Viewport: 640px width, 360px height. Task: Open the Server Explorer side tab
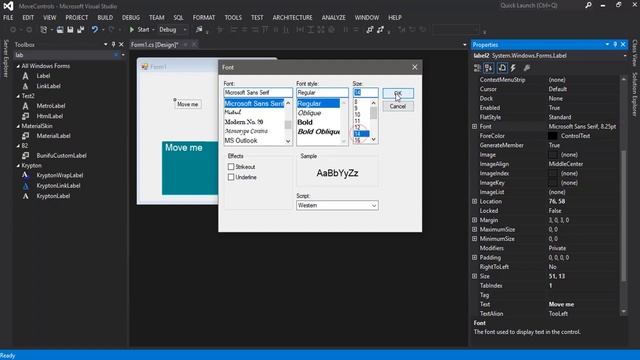[6, 58]
